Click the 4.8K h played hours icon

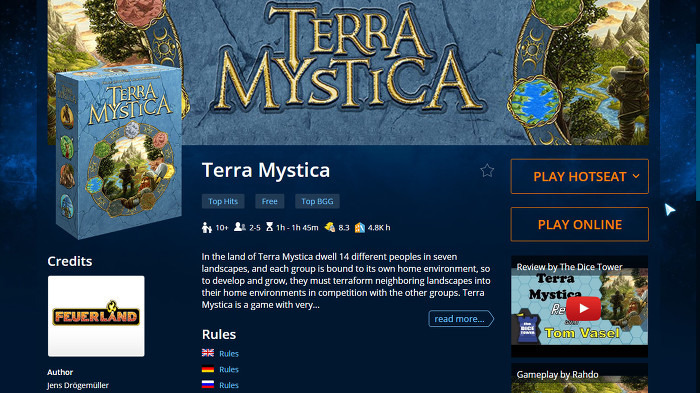point(359,227)
